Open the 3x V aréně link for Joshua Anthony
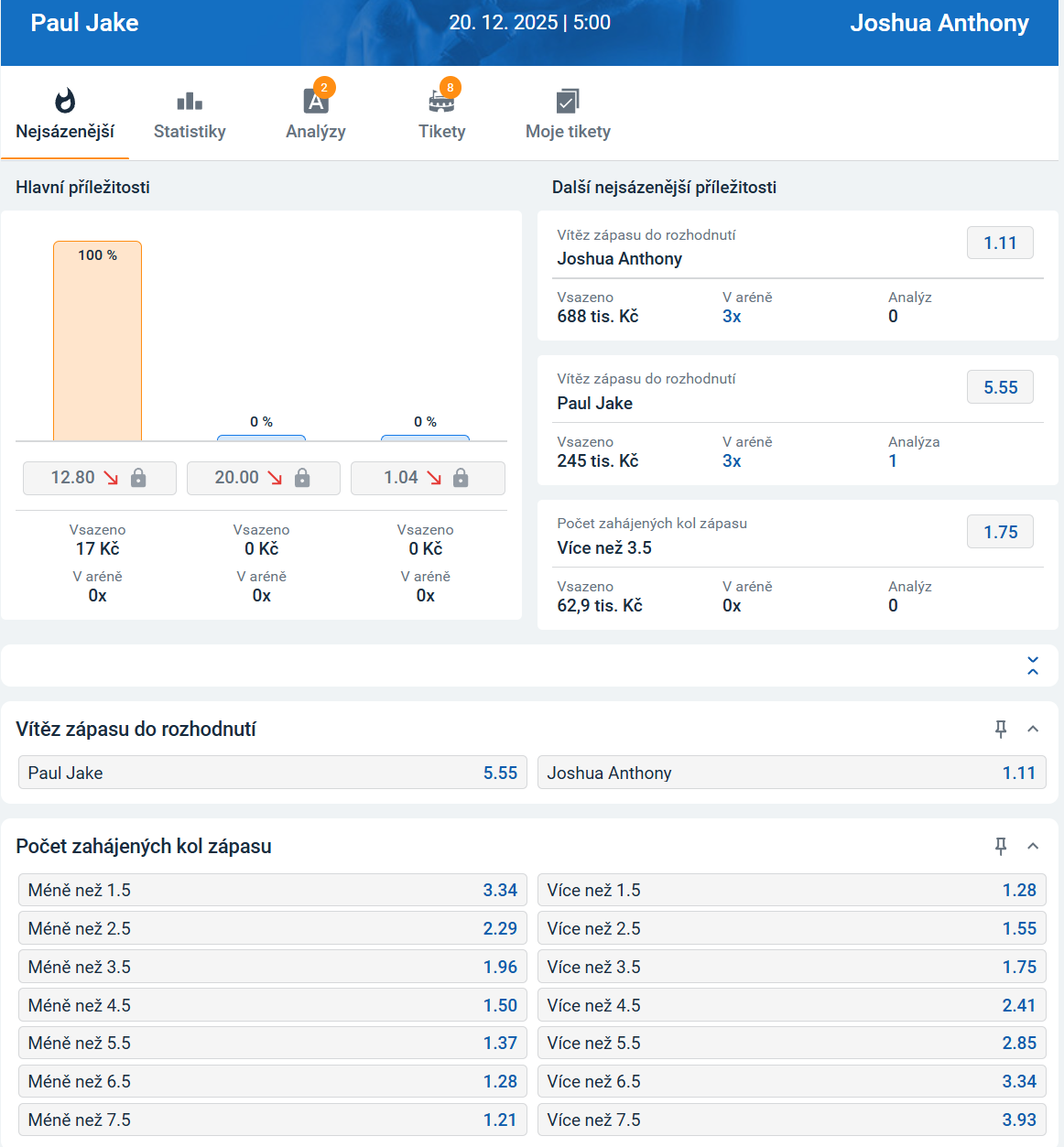This screenshot has height=1147, width=1064. tap(732, 317)
